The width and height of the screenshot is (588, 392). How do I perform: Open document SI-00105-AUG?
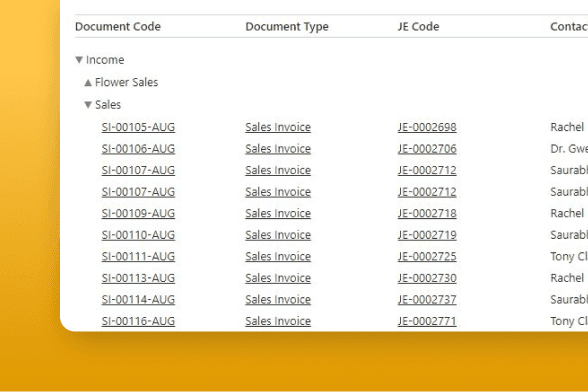pyautogui.click(x=138, y=127)
